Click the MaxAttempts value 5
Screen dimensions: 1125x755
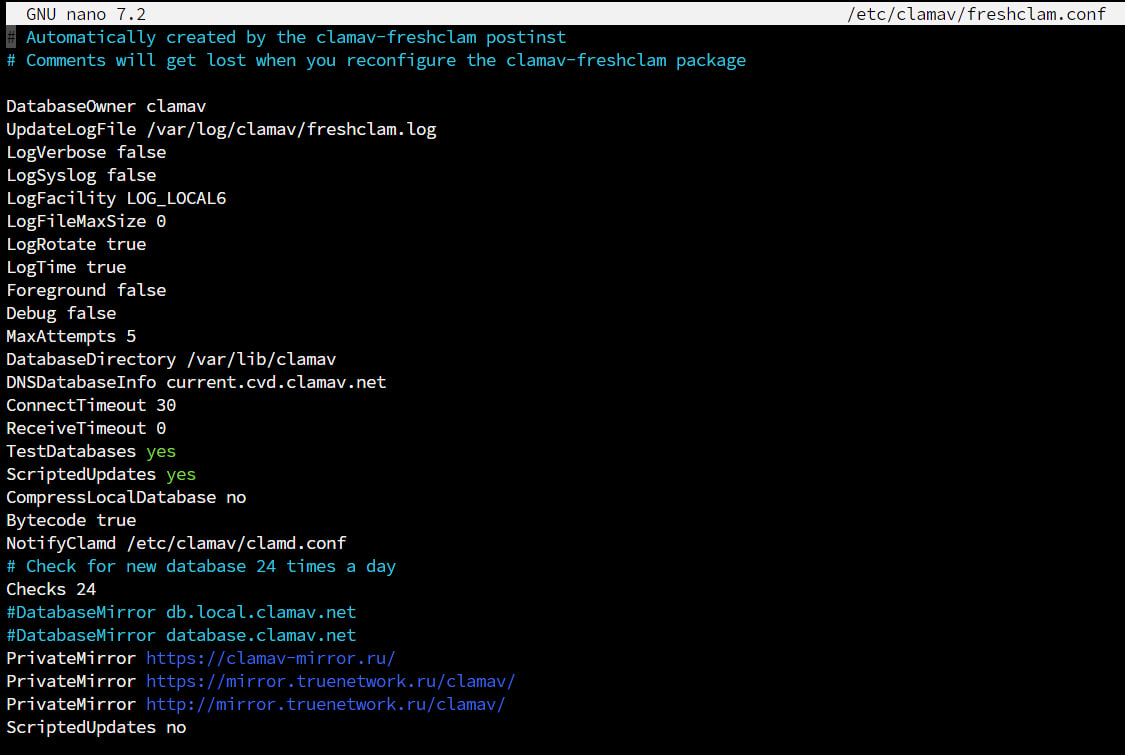pyautogui.click(x=131, y=336)
